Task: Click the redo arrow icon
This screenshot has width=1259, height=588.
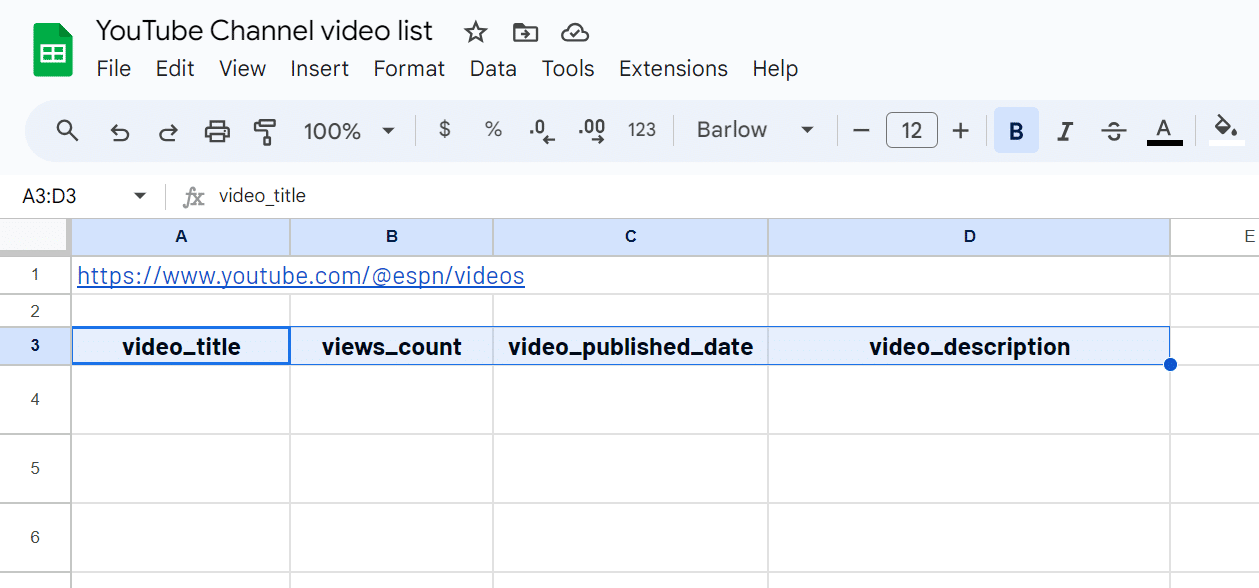Action: point(169,131)
